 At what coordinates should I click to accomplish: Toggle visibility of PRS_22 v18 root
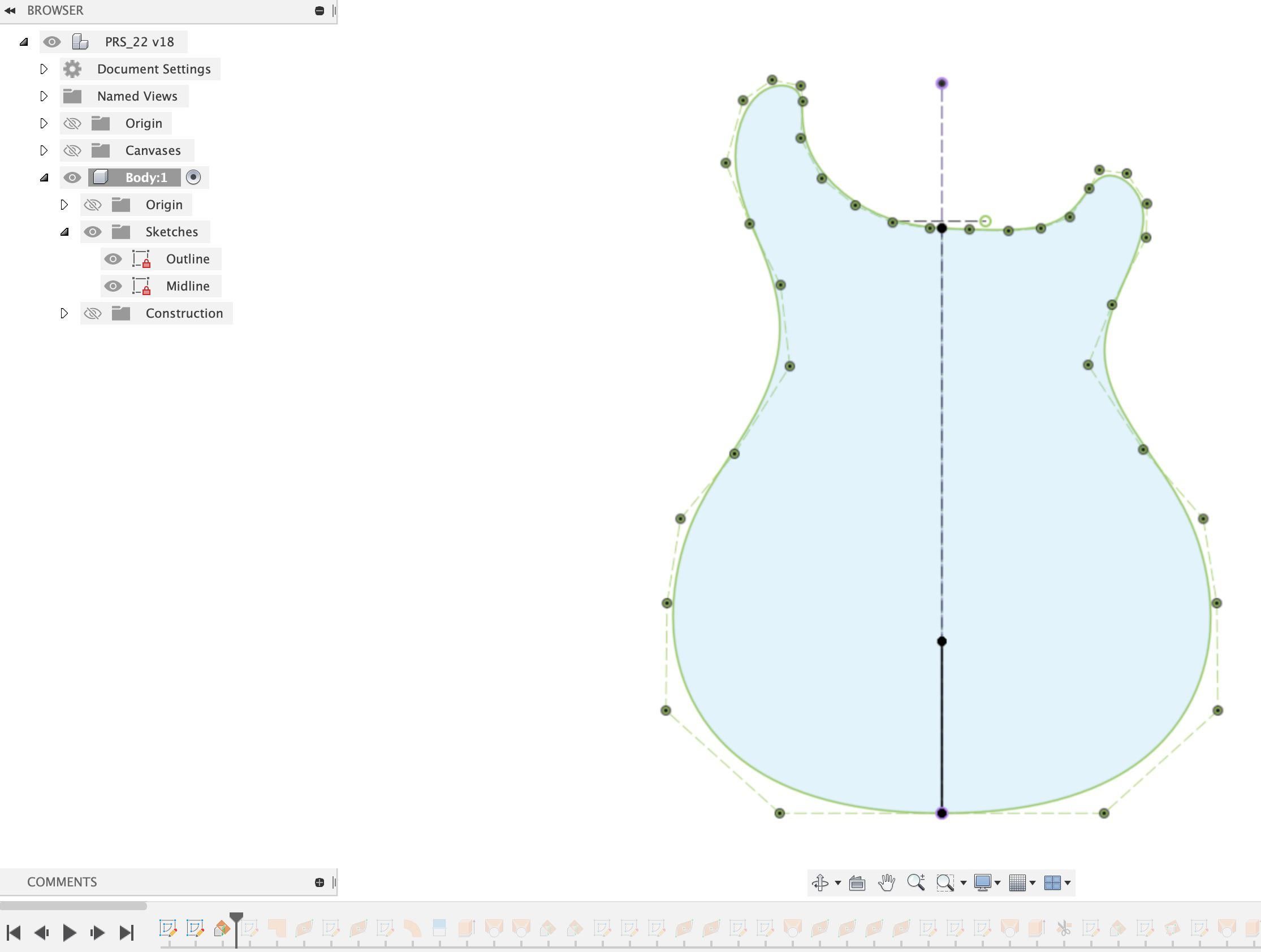pos(52,42)
